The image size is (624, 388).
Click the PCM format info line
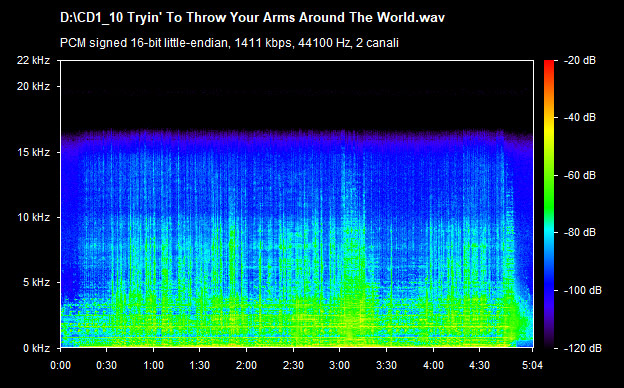(x=229, y=43)
